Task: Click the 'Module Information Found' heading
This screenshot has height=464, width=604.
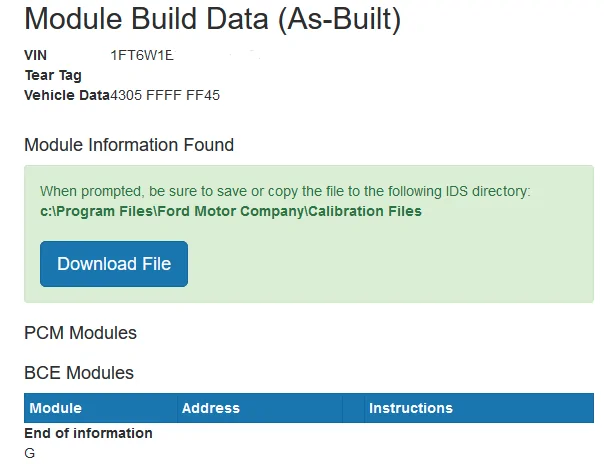Action: pyautogui.click(x=129, y=145)
